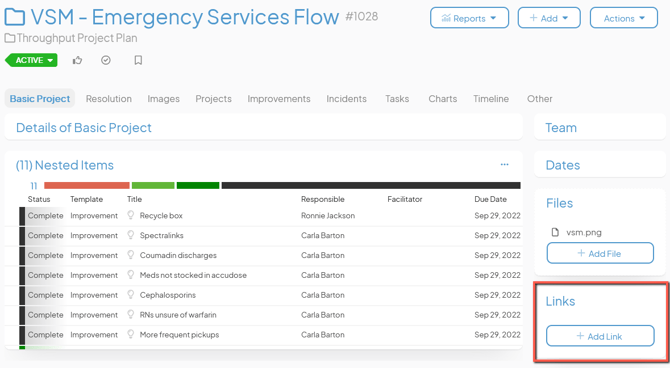Open the Recycle box item
Screen dimensions: 670x368
tap(161, 215)
